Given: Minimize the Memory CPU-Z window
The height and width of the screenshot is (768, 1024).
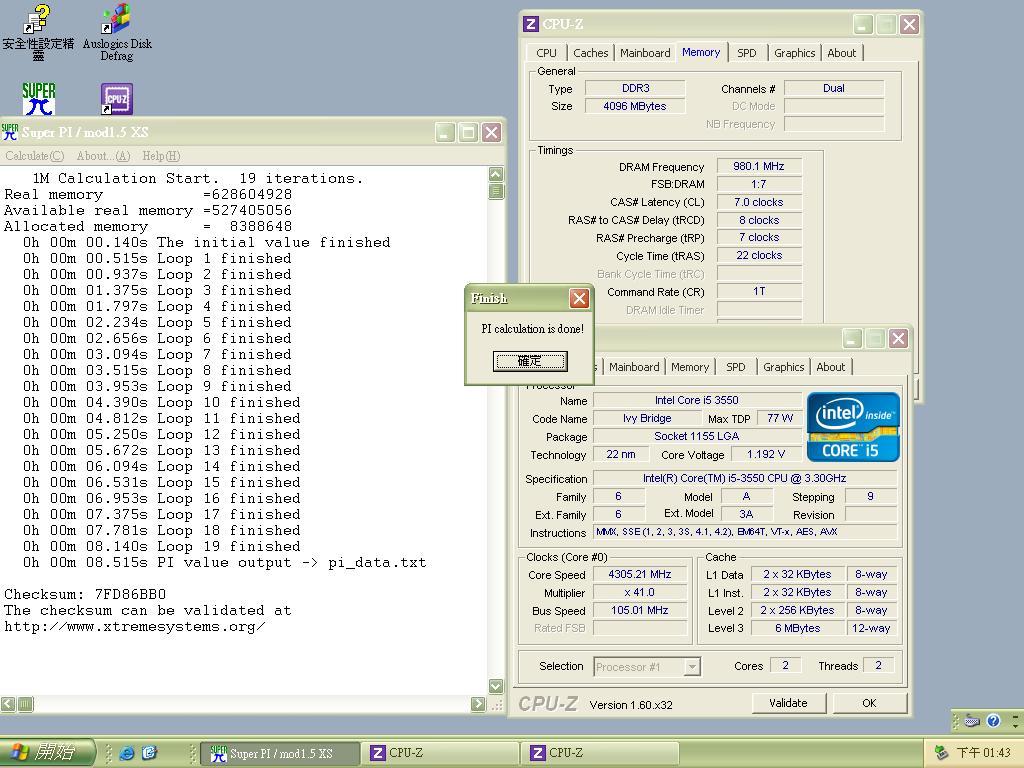Looking at the screenshot, I should pos(863,25).
